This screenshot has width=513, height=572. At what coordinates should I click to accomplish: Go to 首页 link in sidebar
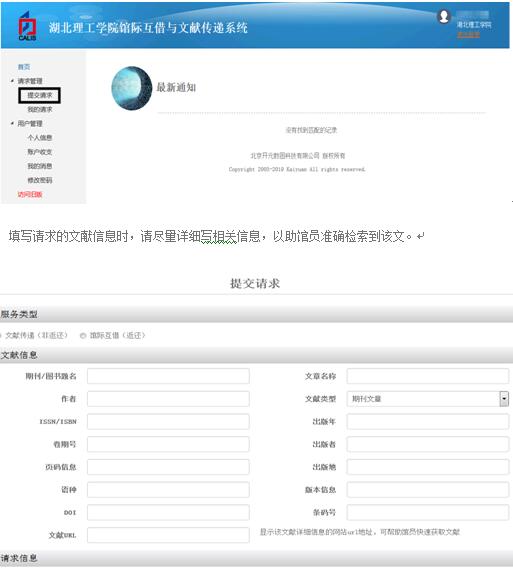(x=24, y=67)
